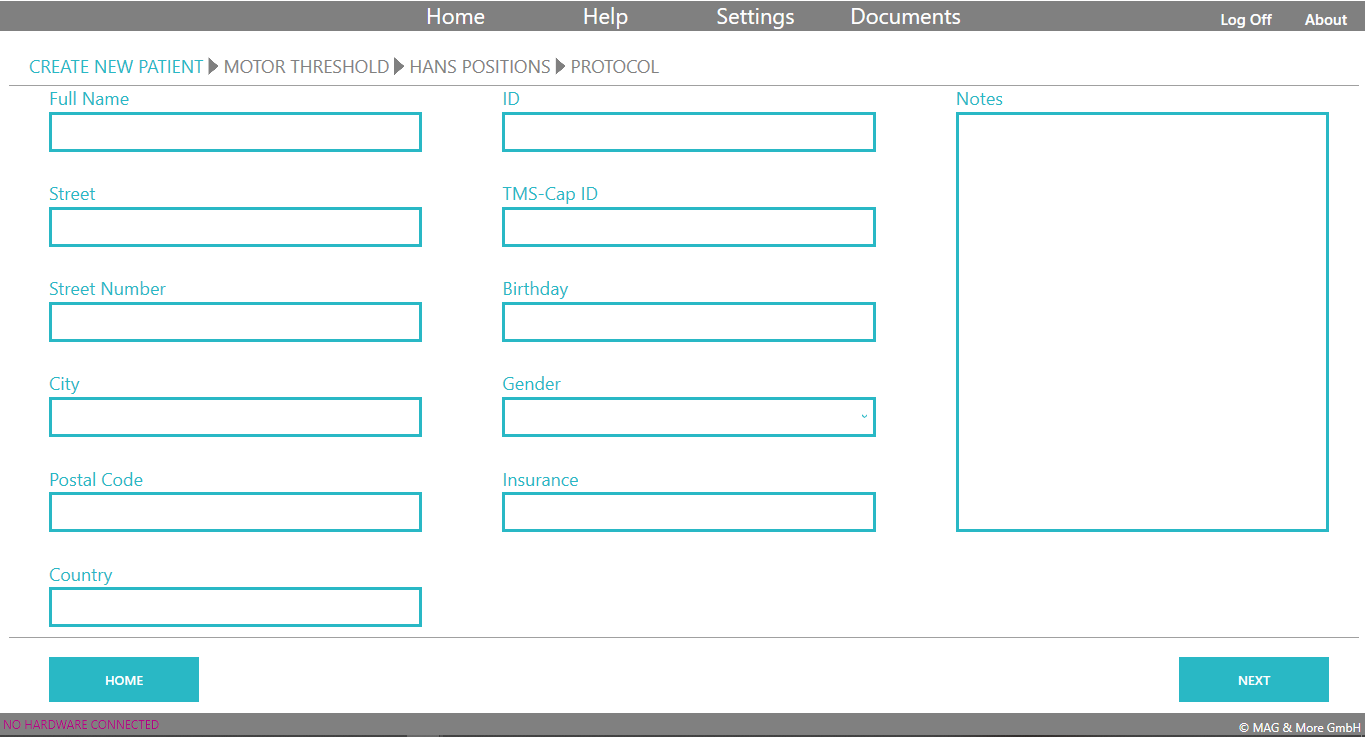
Task: Select the Hans Positions breadcrumb step
Action: (x=480, y=67)
